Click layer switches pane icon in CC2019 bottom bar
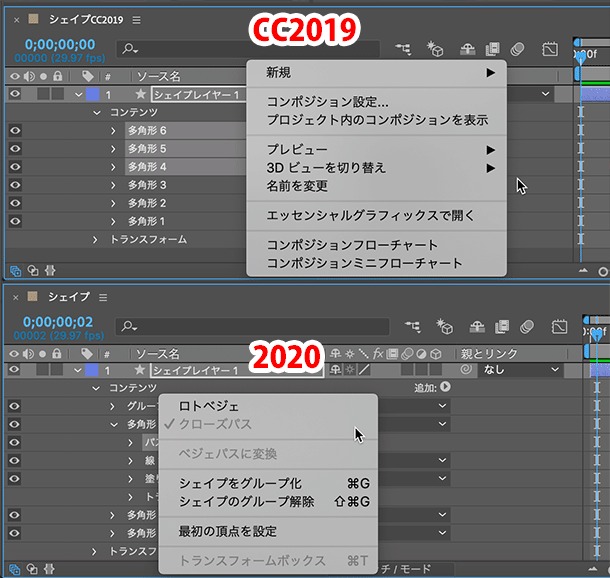This screenshot has width=610, height=578. [15, 271]
